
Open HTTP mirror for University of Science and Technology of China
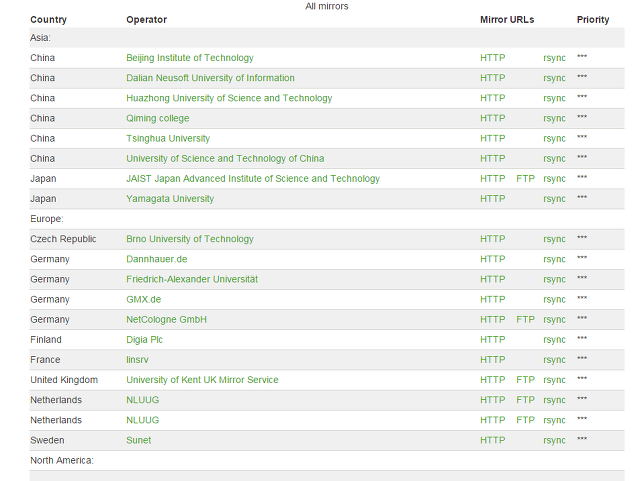[492, 158]
